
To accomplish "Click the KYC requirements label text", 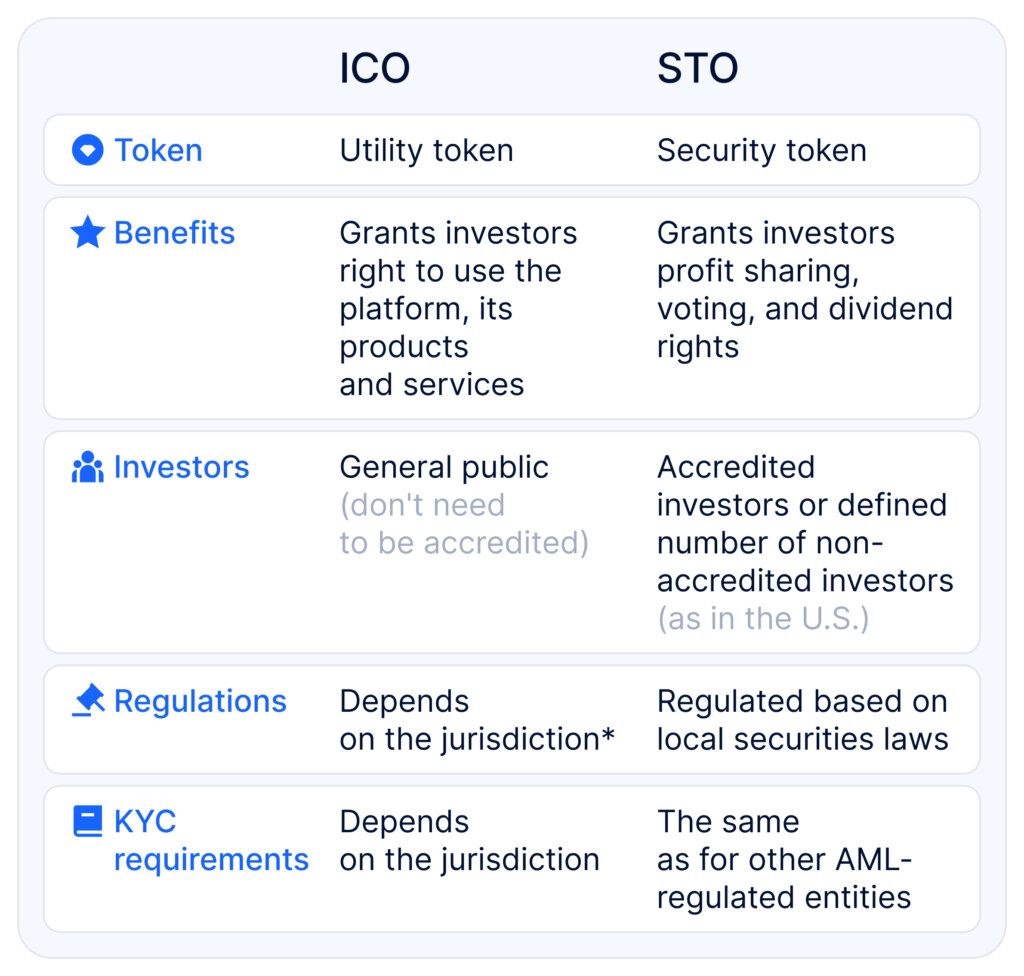I will tap(211, 840).
